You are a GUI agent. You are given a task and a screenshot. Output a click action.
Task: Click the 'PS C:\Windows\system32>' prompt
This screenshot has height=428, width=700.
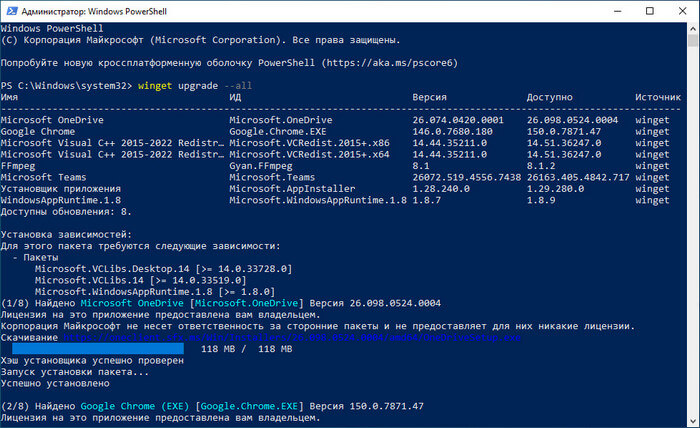[66, 86]
